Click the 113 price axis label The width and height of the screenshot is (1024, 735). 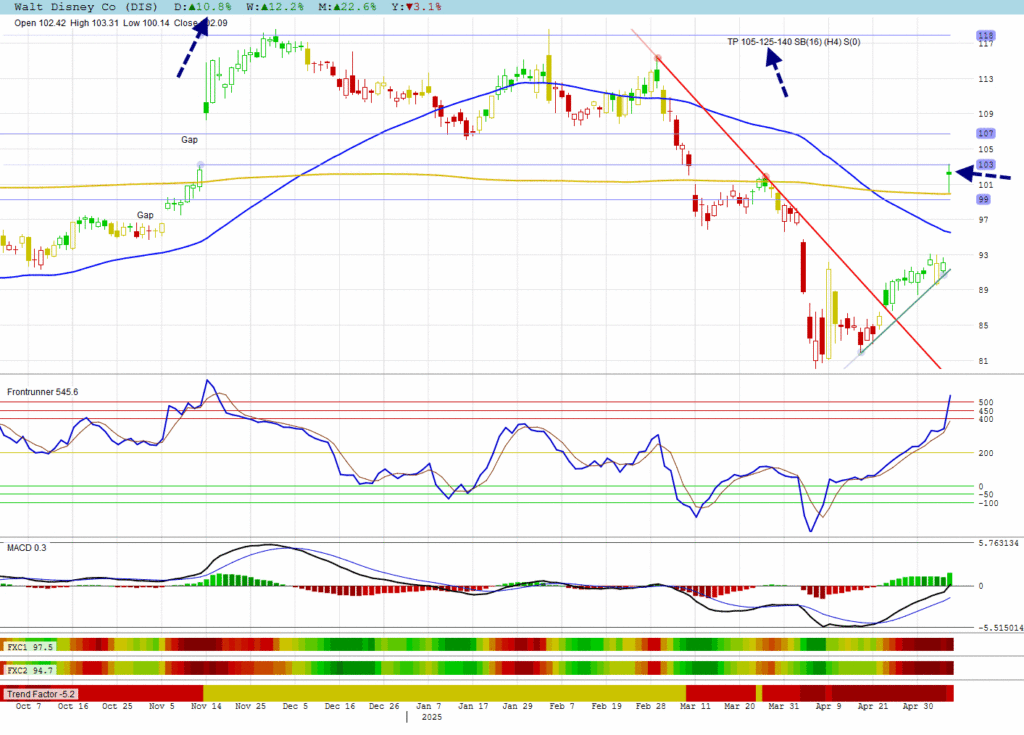click(985, 79)
